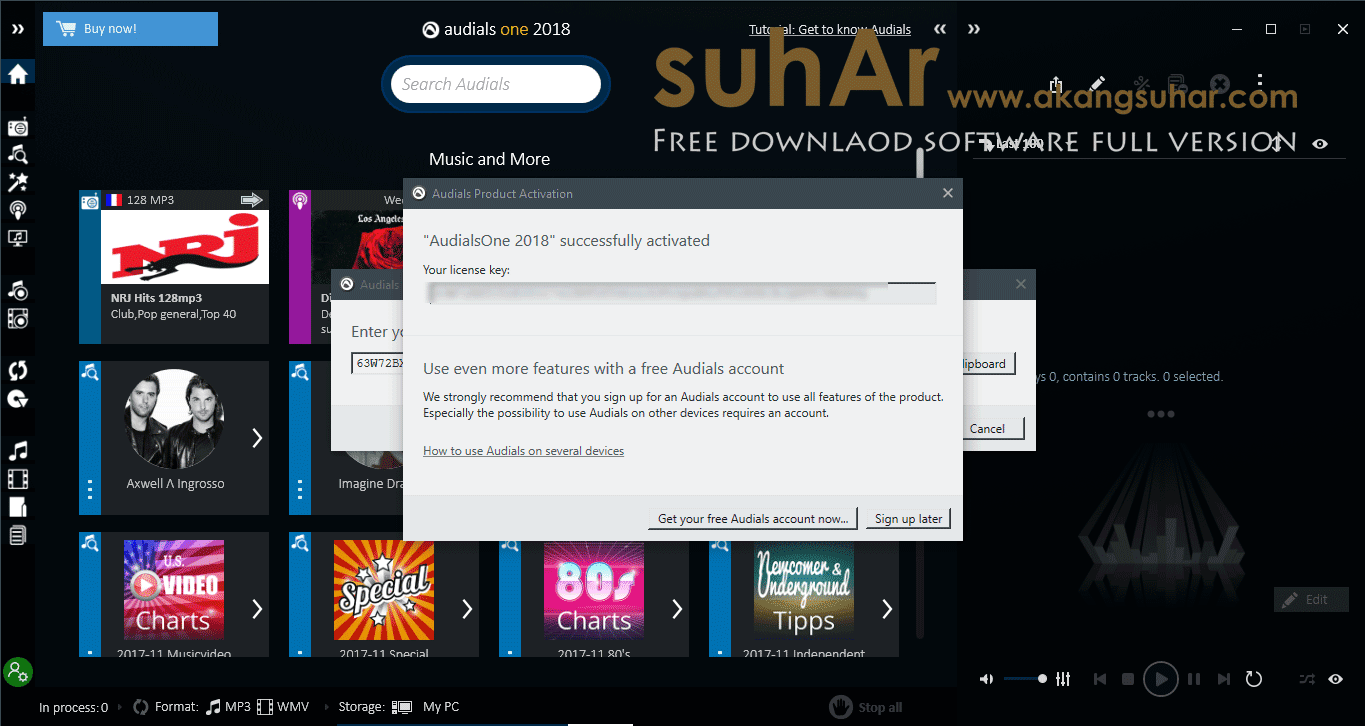This screenshot has width=1365, height=726.
Task: Click the tools icon in the playlist toolbar
Action: click(1141, 84)
